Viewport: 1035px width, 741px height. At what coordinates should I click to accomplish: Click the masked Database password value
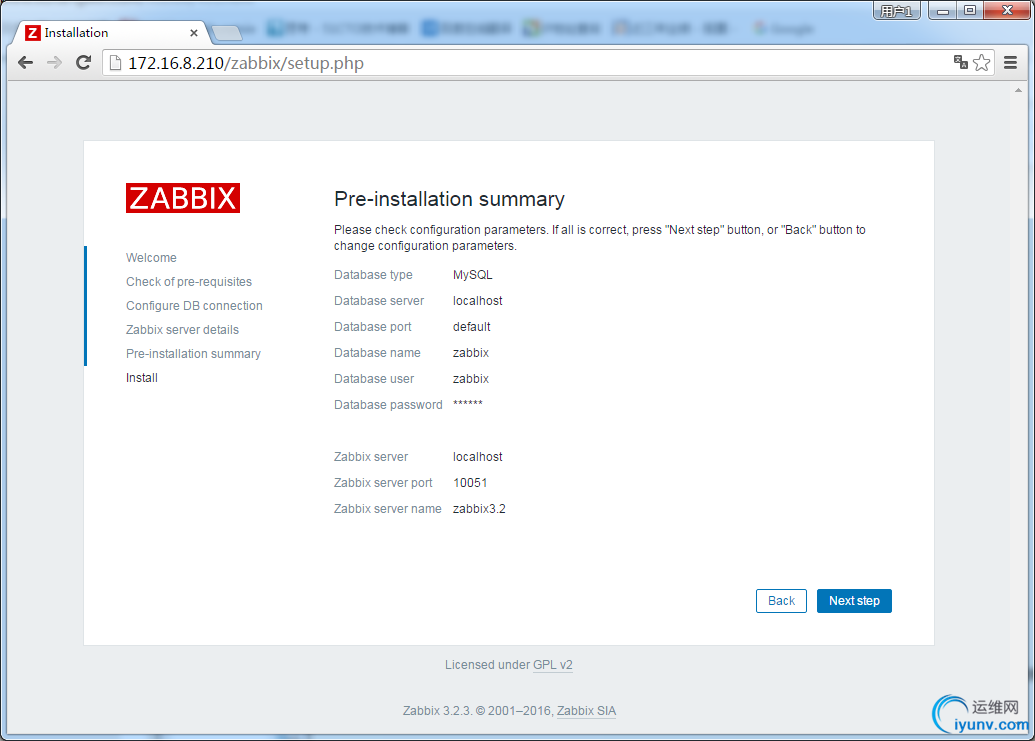(467, 404)
